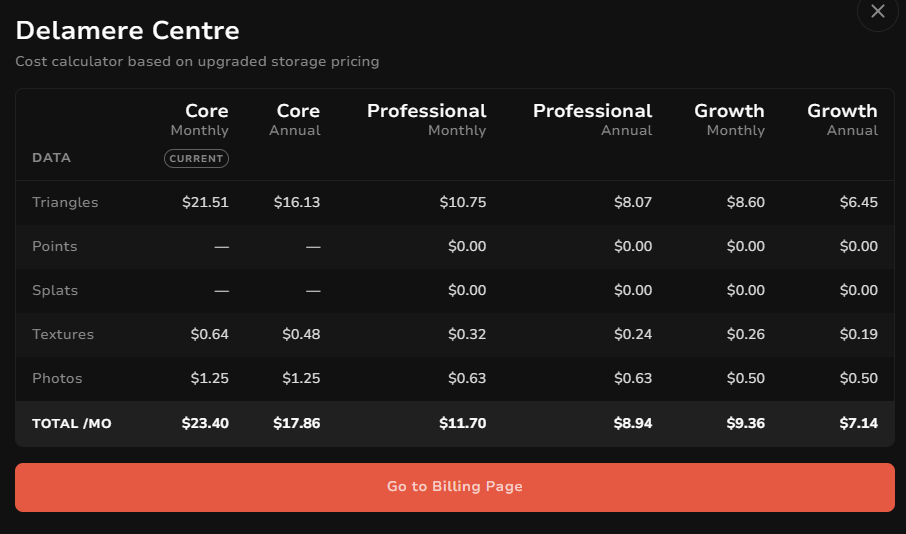The image size is (906, 534).
Task: Click the $0.19 Textures Growth Annual value
Action: 859,334
